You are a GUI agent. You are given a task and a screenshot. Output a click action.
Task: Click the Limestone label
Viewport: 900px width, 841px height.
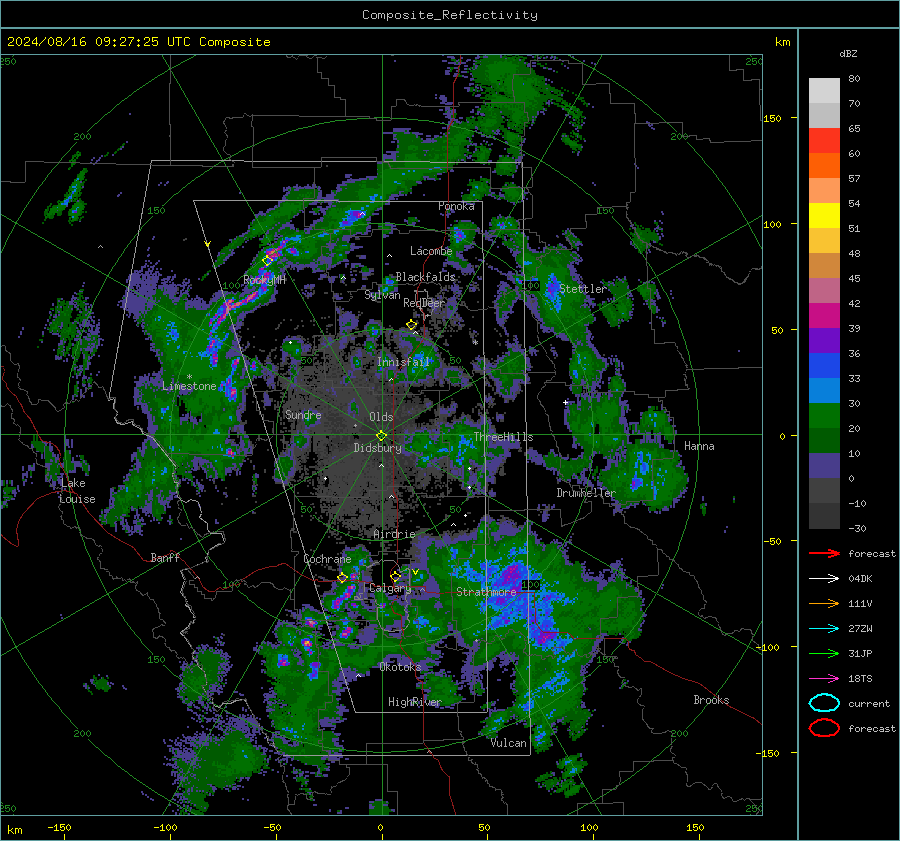pos(189,386)
